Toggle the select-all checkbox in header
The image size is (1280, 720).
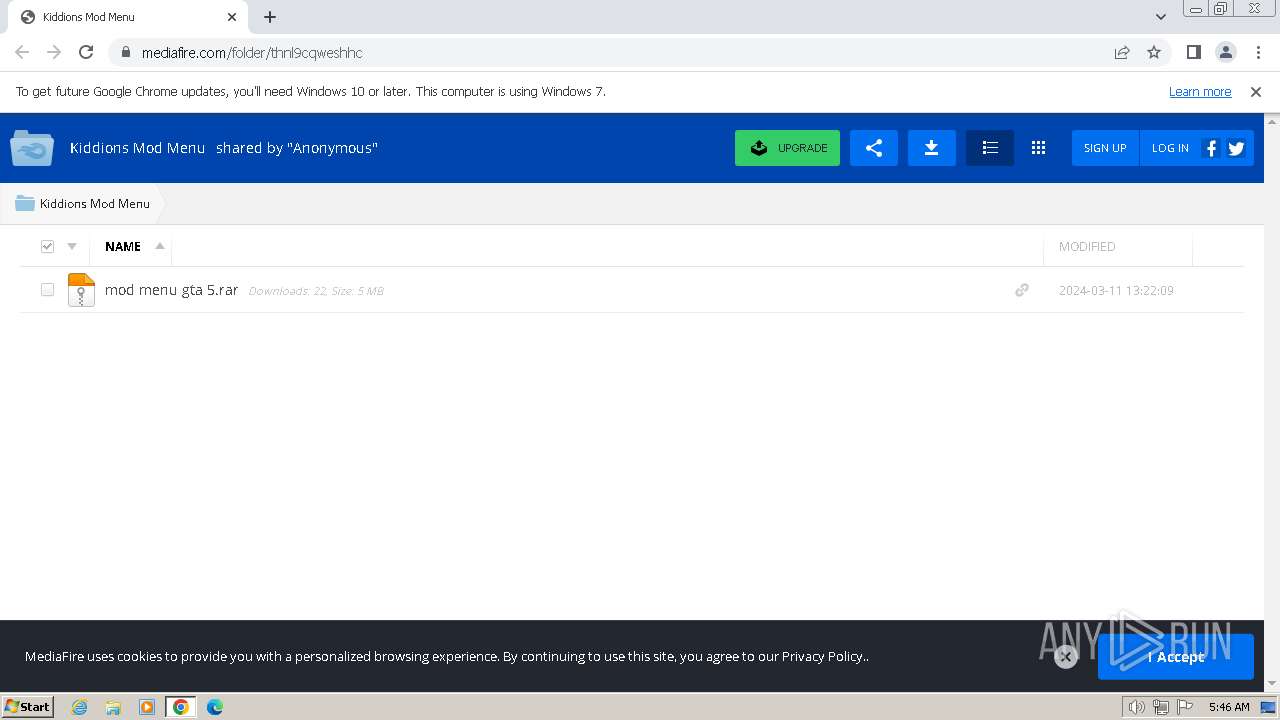coord(47,246)
